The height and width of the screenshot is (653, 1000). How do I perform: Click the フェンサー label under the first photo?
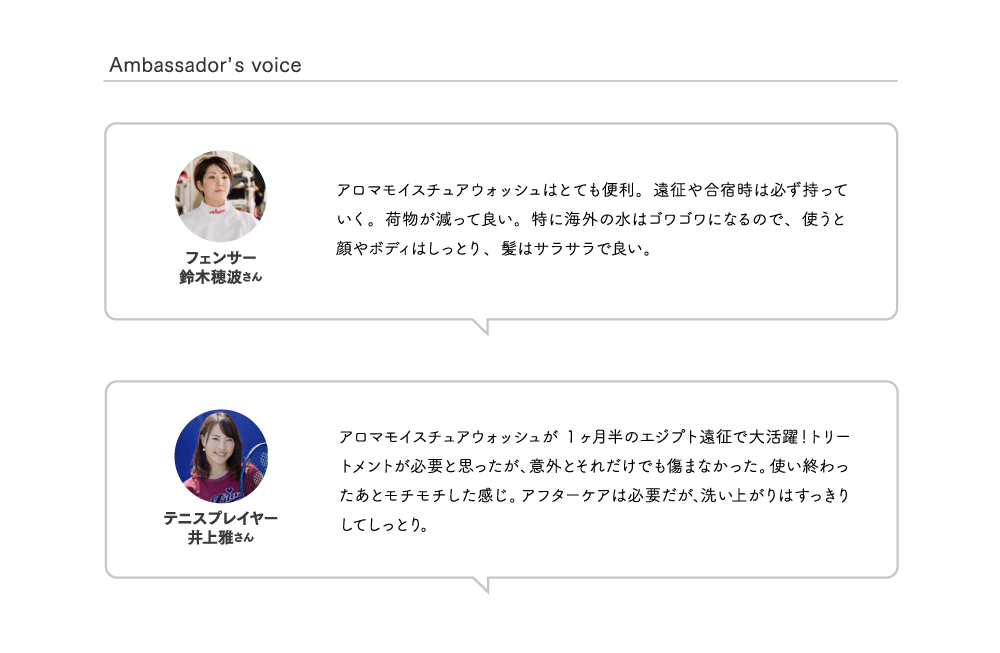(x=221, y=258)
